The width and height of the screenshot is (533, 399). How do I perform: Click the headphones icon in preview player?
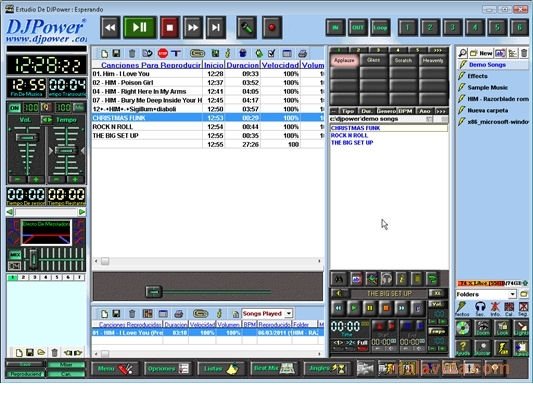(x=386, y=279)
